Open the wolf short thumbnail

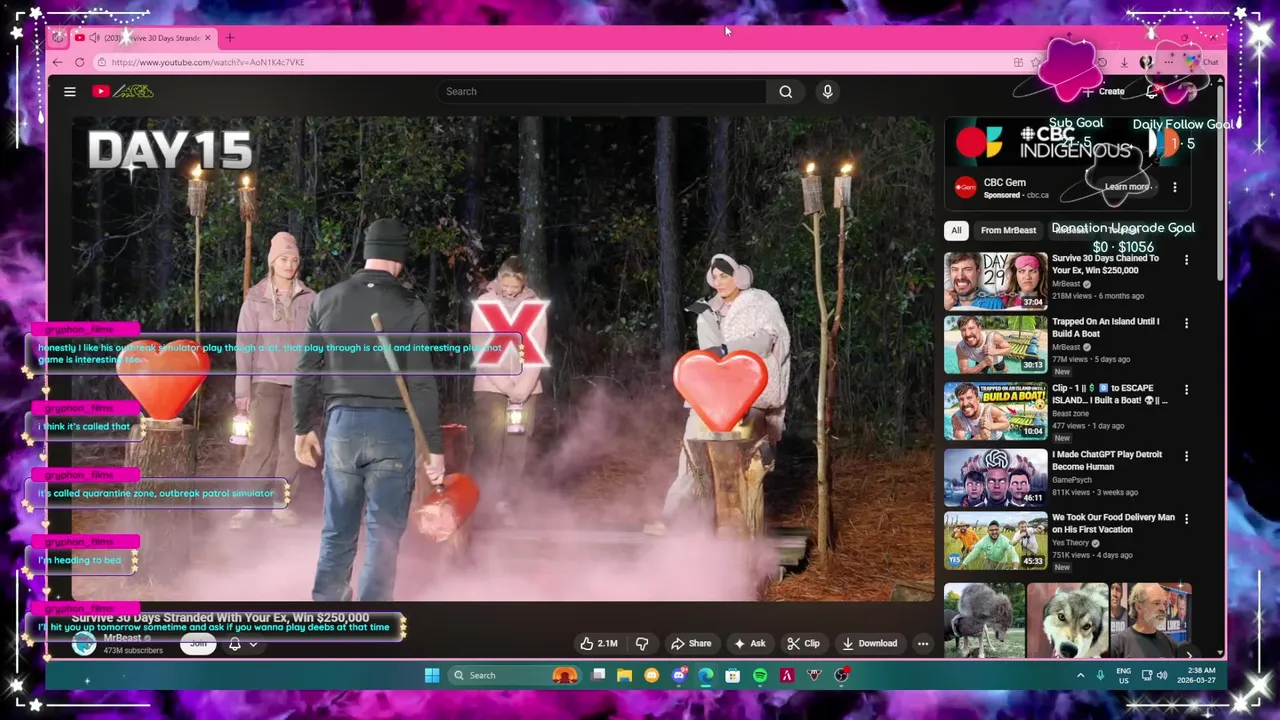[1068, 620]
